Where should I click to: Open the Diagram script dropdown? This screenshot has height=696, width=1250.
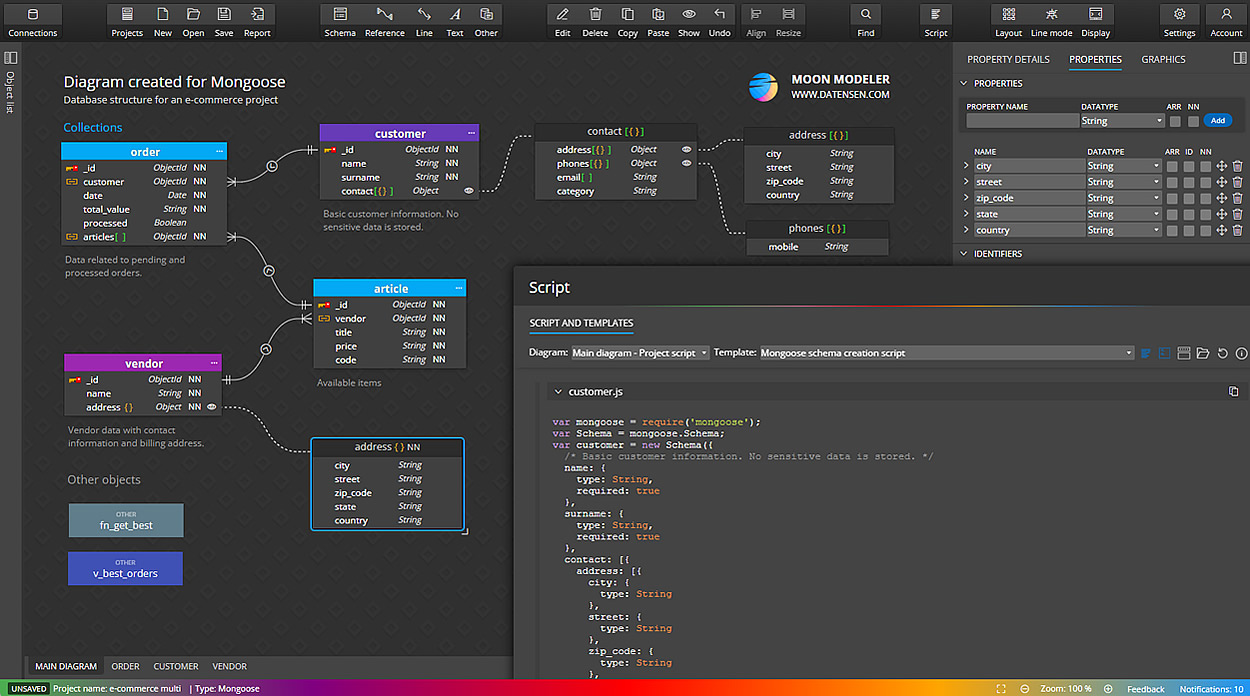[x=640, y=353]
